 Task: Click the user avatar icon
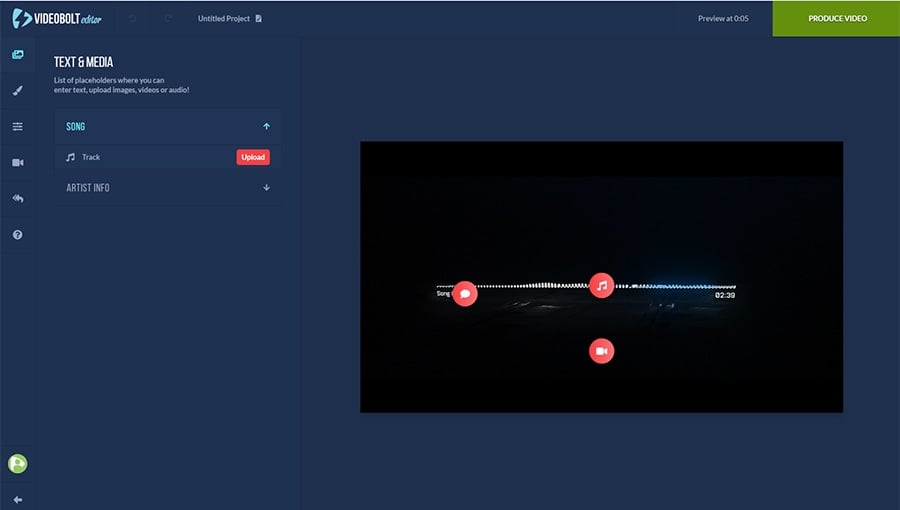(18, 464)
